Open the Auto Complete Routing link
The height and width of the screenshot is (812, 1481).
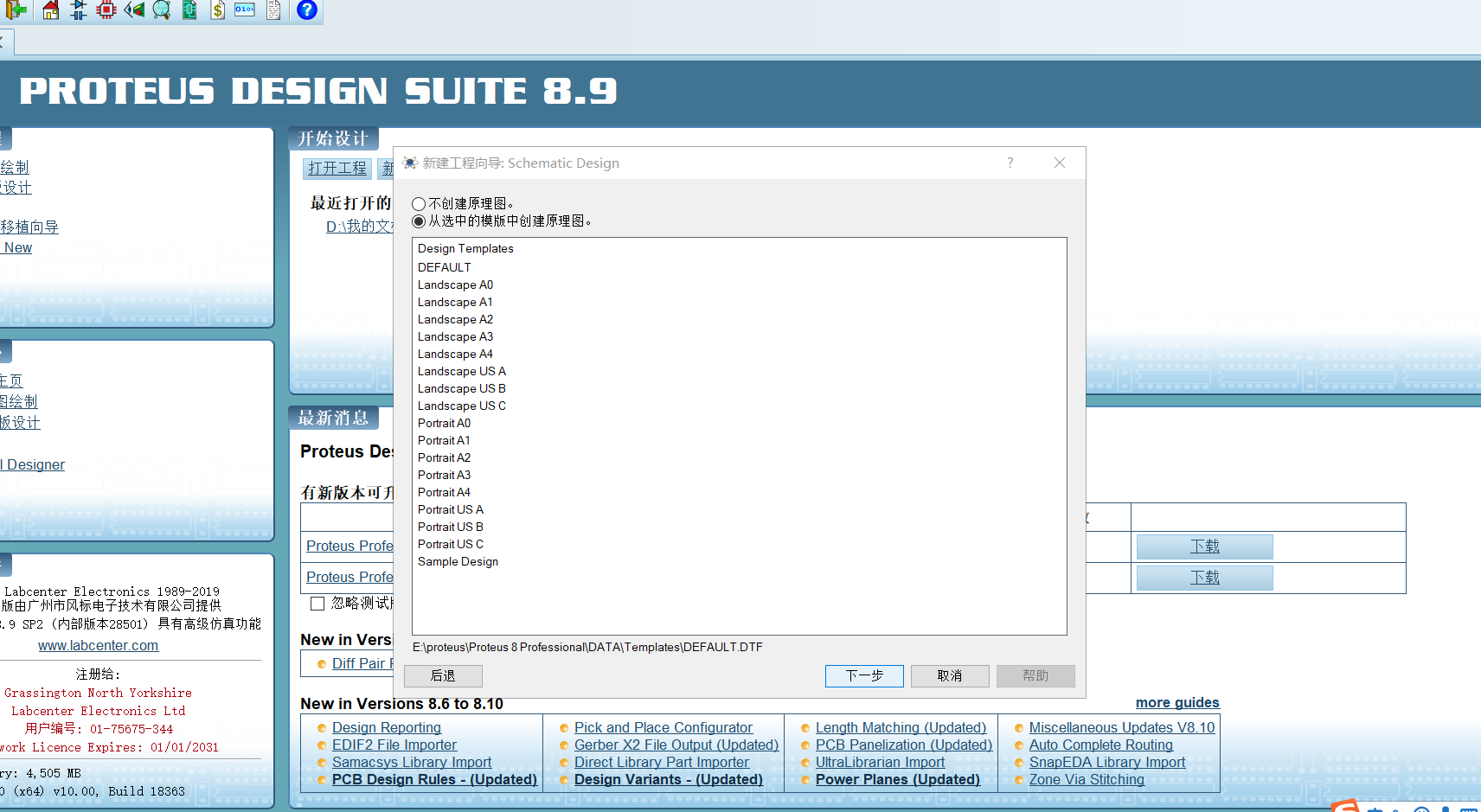pos(1101,745)
